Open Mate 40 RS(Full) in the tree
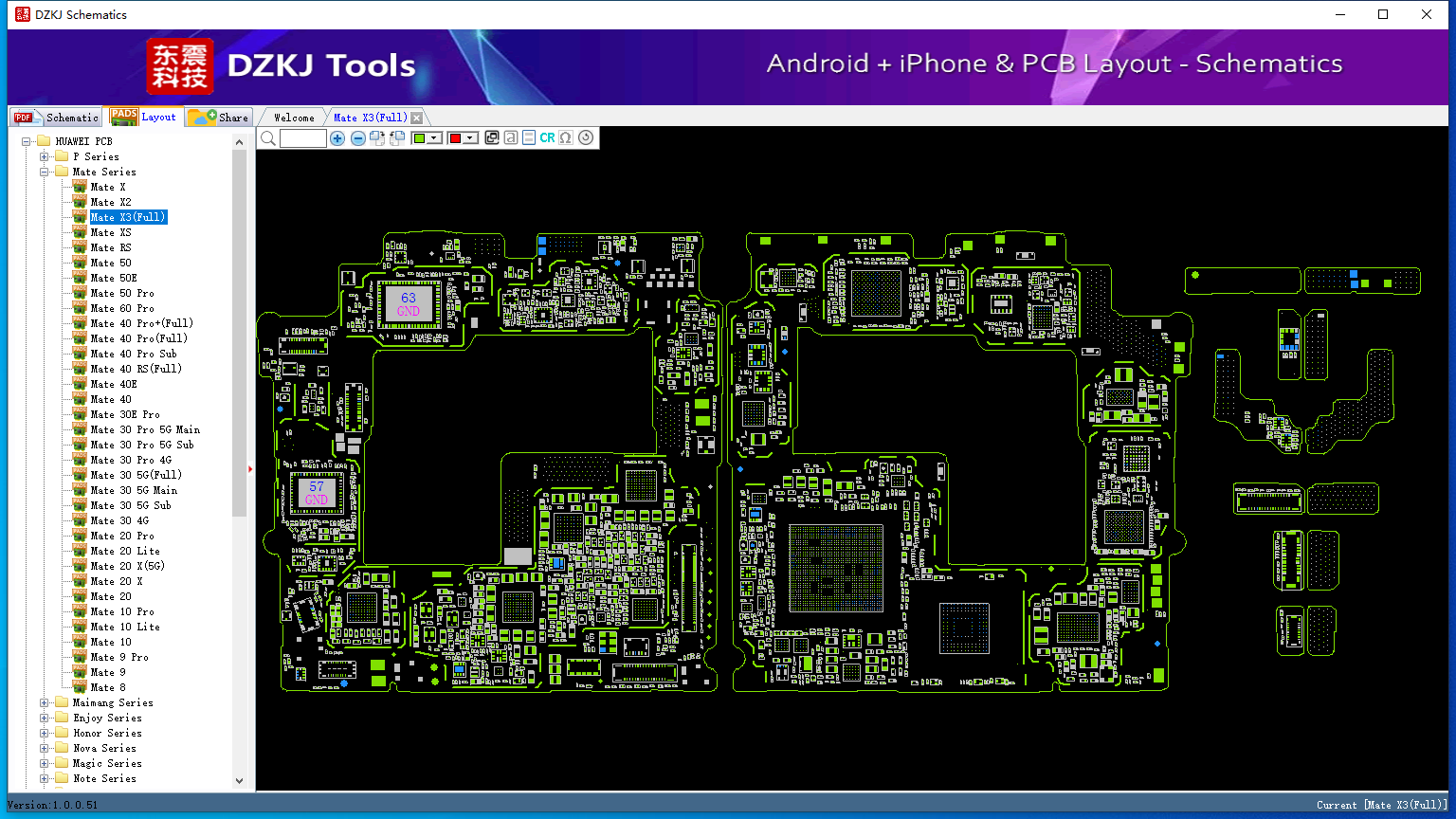The height and width of the screenshot is (819, 1456). pos(136,369)
